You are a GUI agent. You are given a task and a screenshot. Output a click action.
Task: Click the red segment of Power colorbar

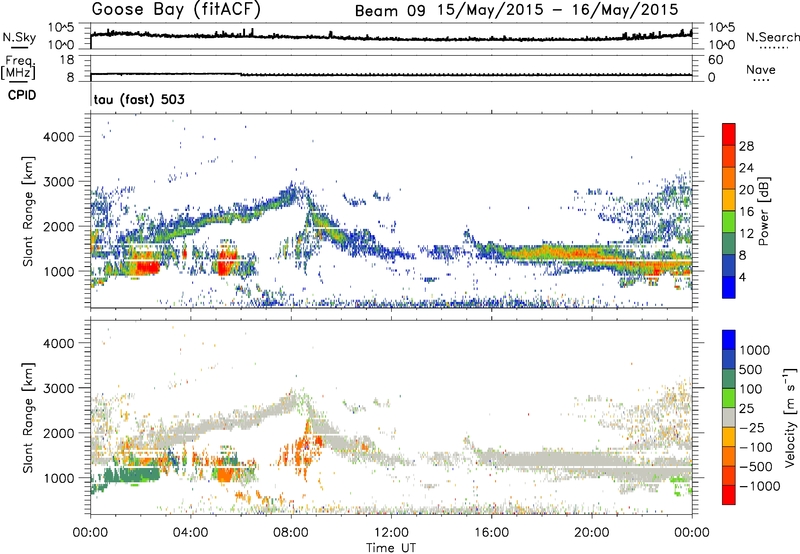[x=729, y=134]
